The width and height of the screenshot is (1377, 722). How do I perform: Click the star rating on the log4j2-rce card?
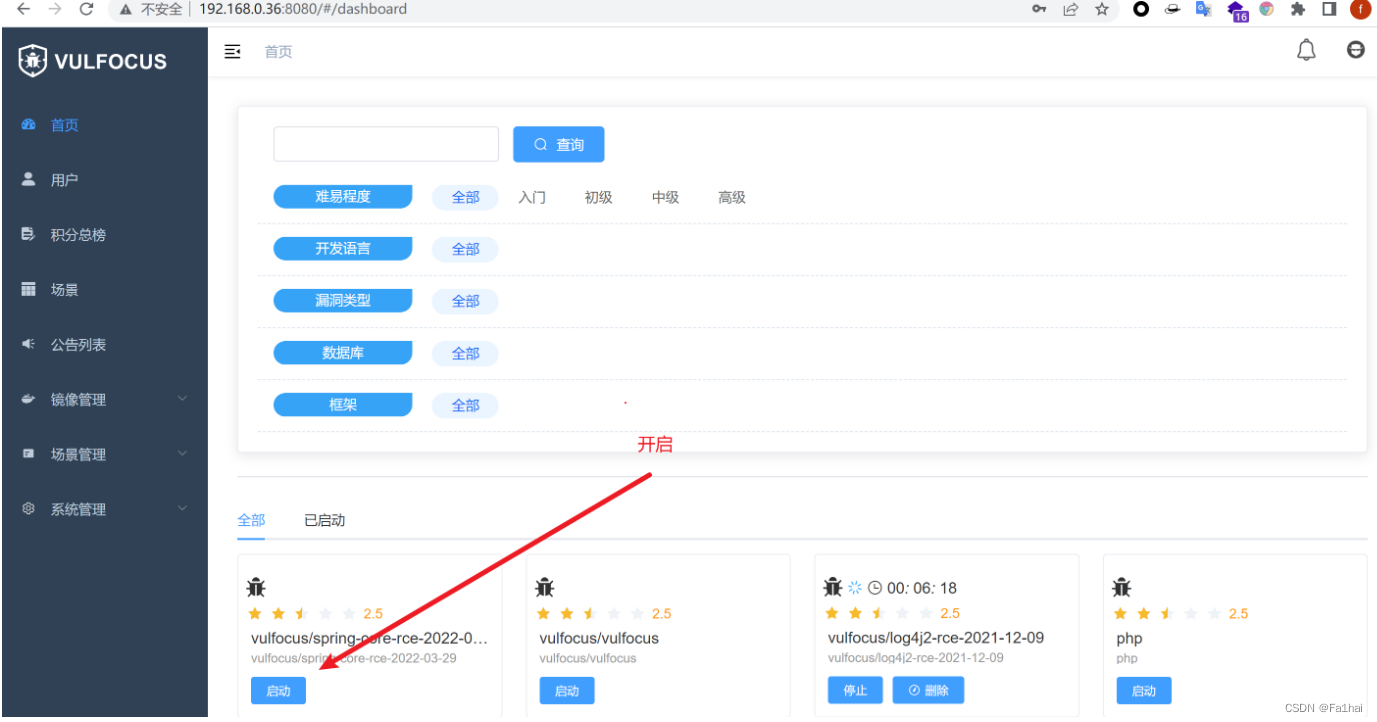879,613
